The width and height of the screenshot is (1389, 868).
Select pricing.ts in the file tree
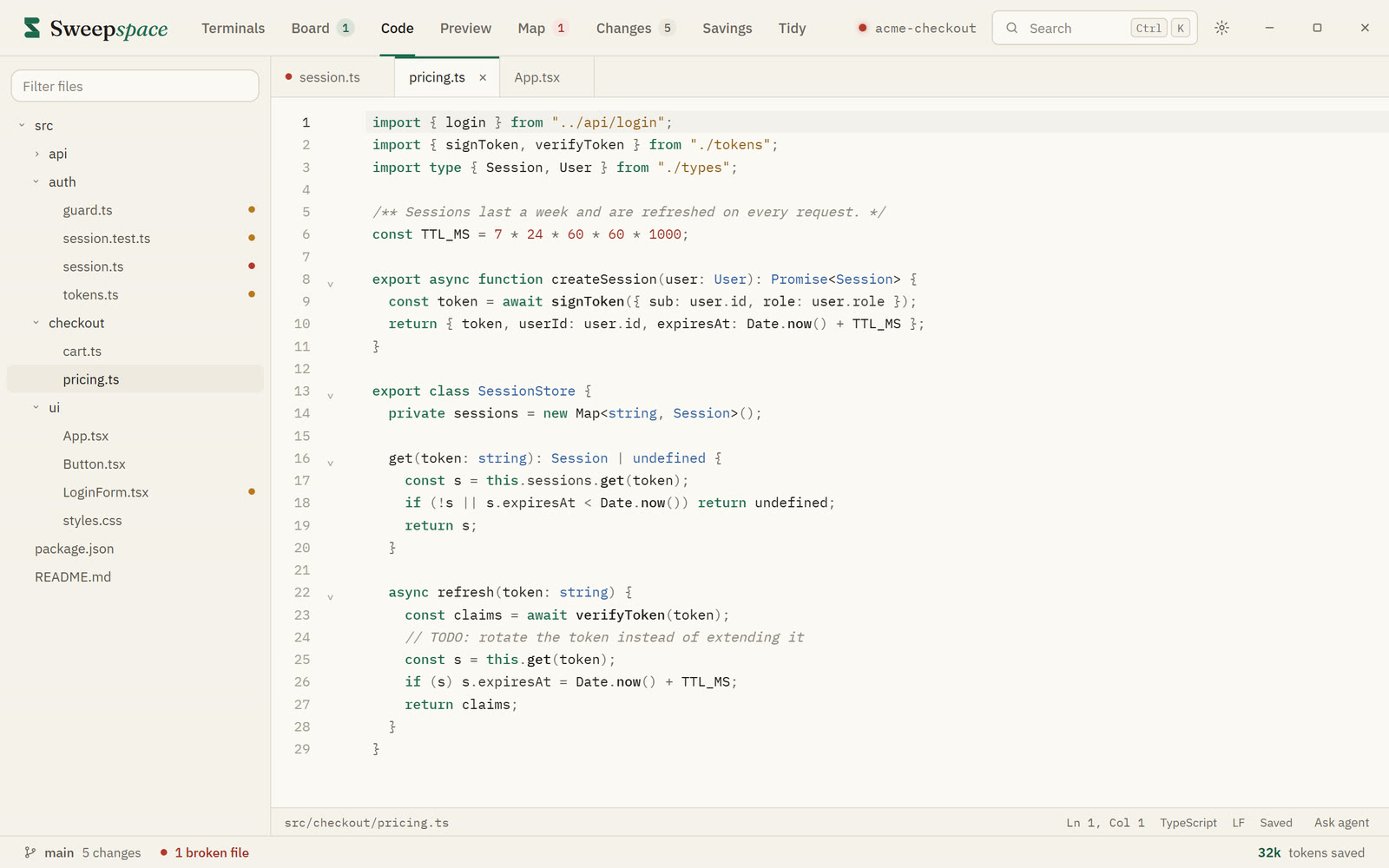coord(135,379)
